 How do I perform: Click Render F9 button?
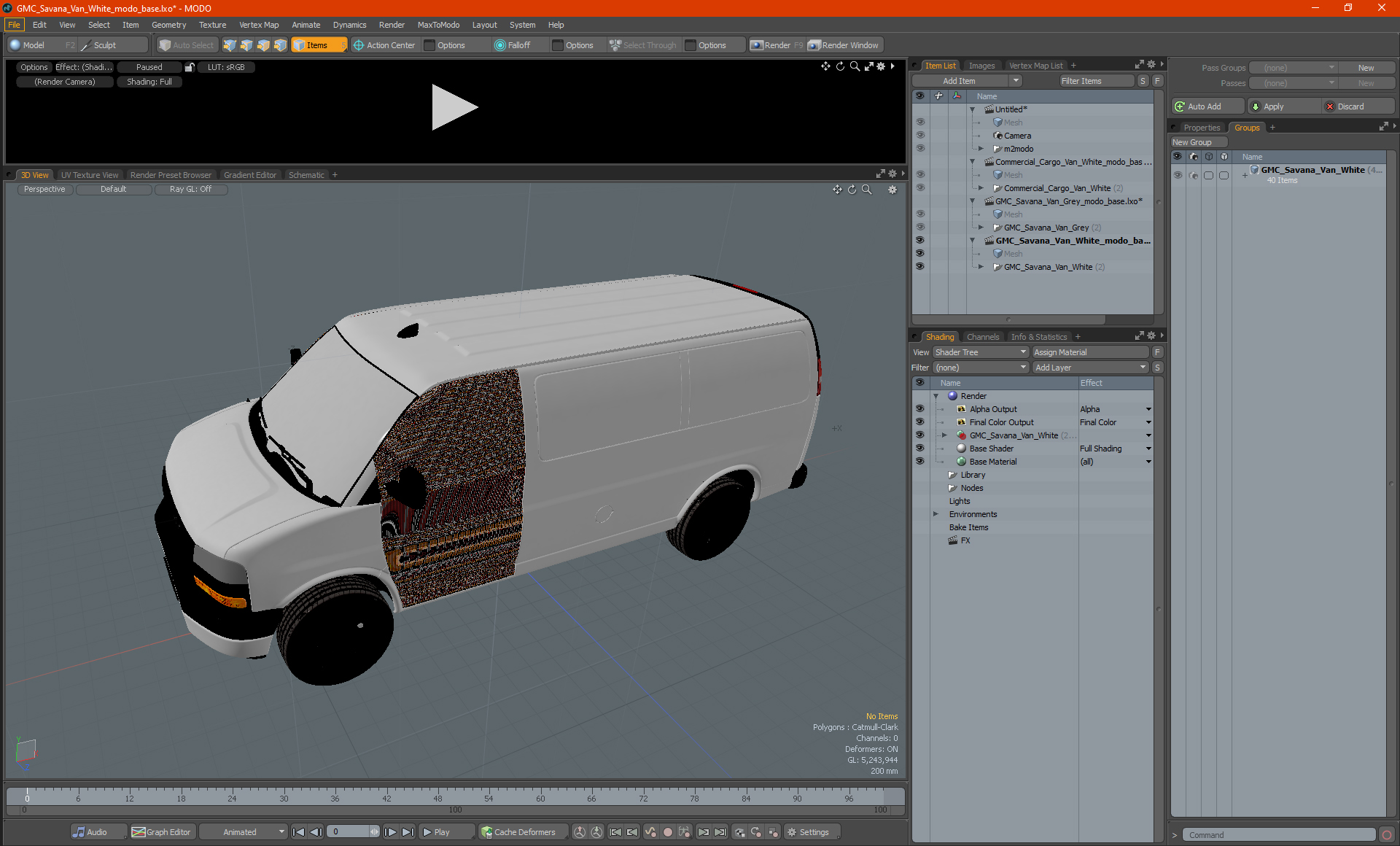coord(777,45)
